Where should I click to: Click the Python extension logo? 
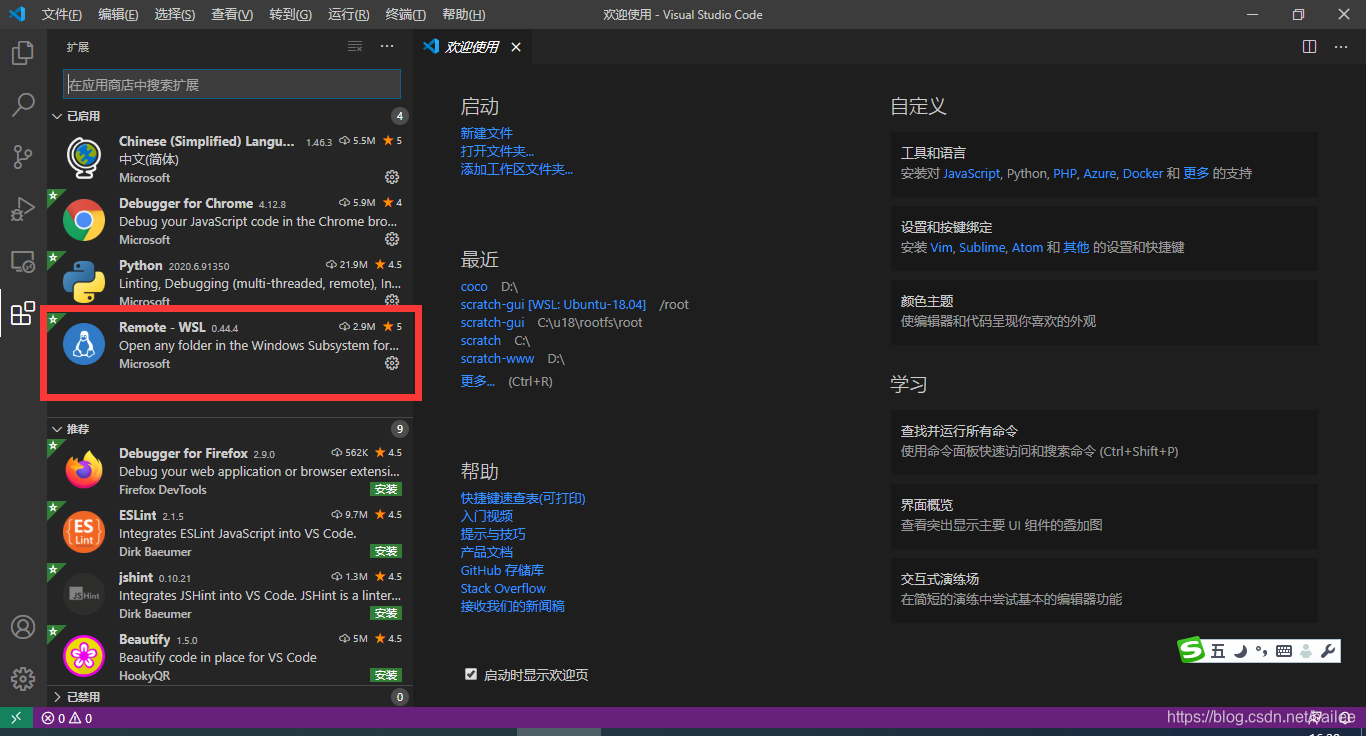click(x=84, y=282)
